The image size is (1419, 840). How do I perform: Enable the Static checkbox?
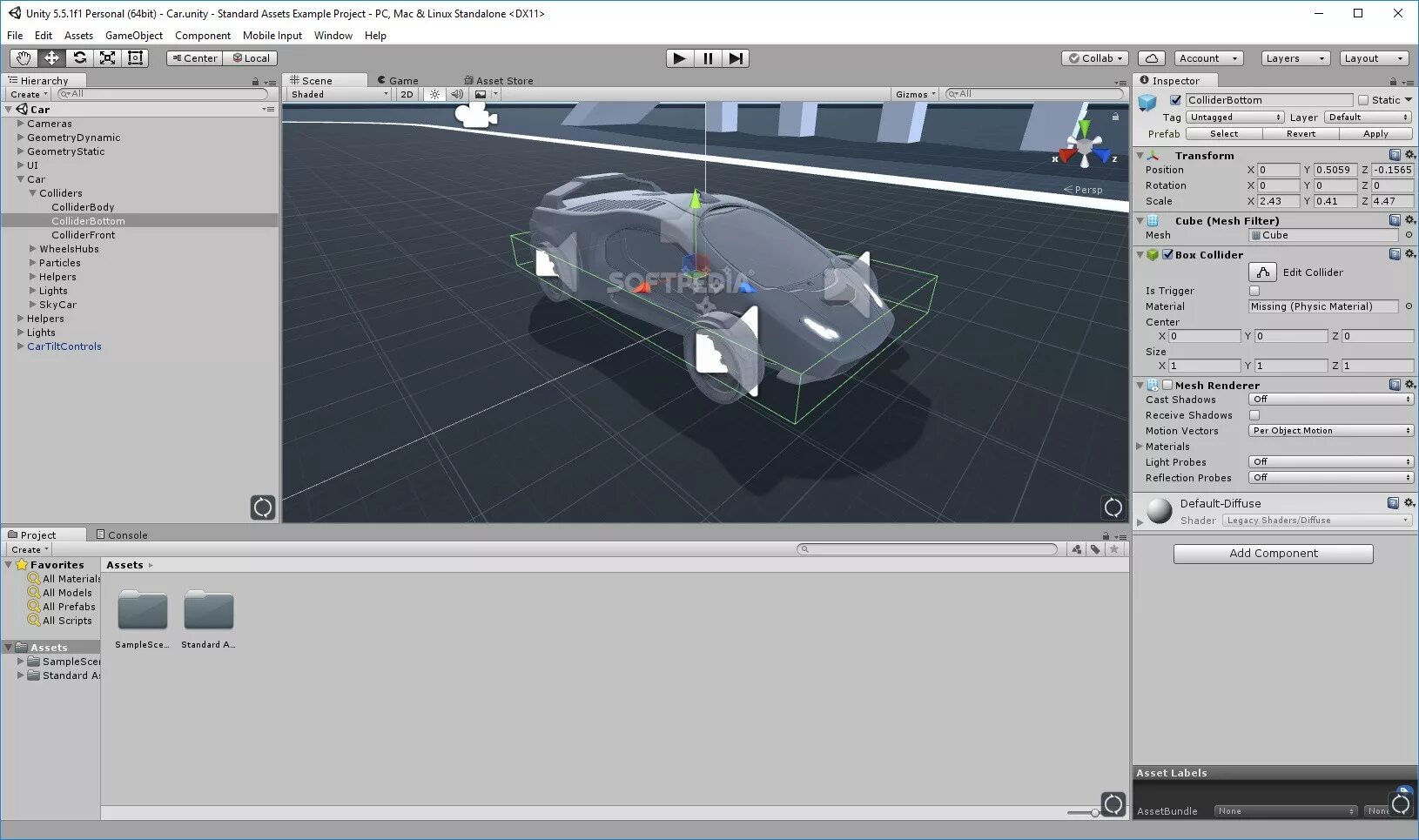(x=1363, y=100)
